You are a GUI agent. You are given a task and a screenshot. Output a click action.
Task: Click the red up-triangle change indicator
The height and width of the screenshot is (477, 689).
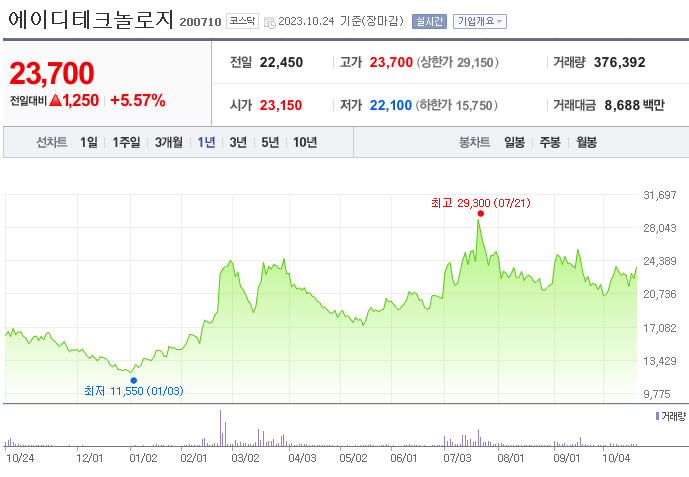[55, 101]
